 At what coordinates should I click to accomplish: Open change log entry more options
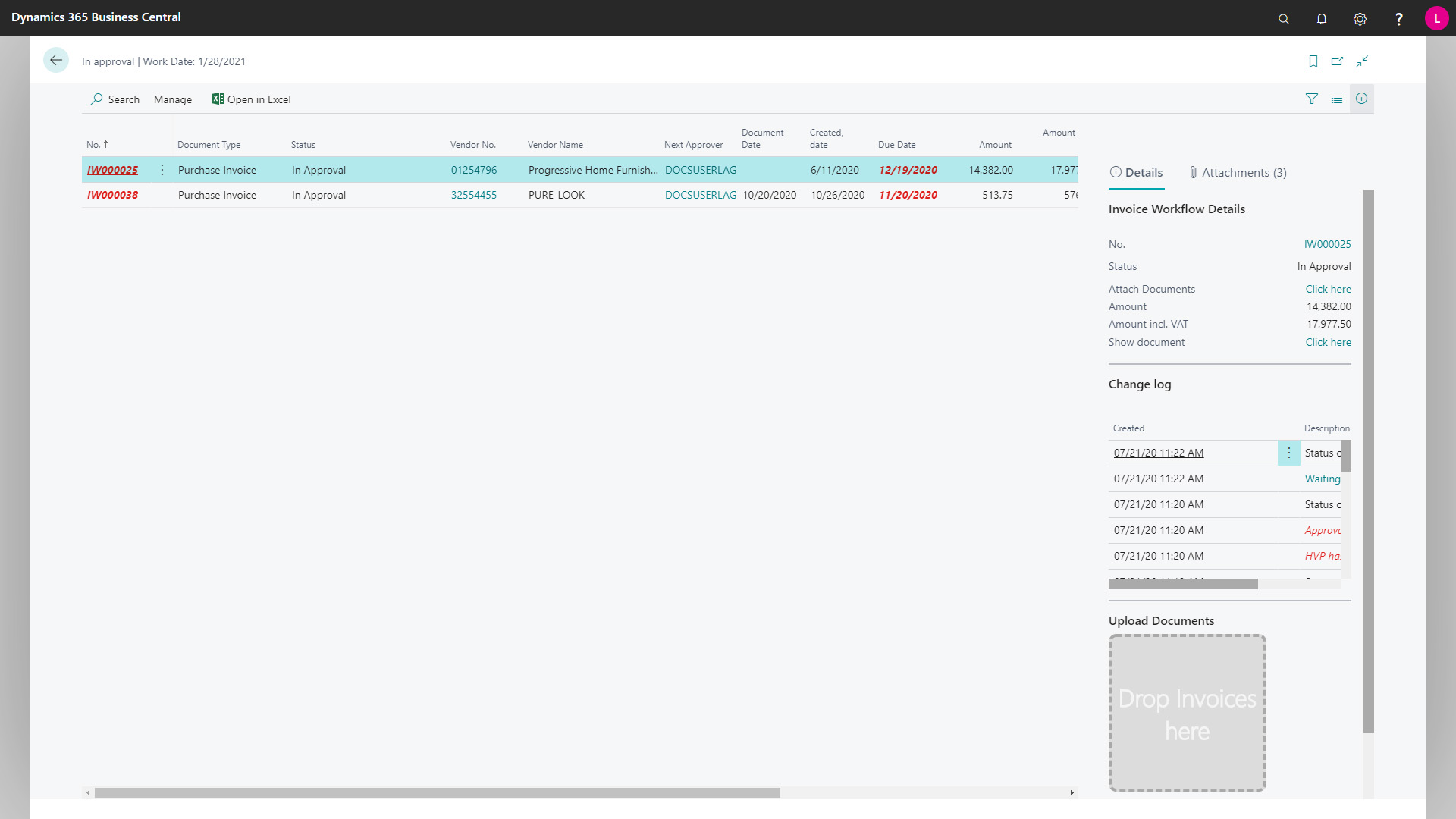pyautogui.click(x=1288, y=453)
